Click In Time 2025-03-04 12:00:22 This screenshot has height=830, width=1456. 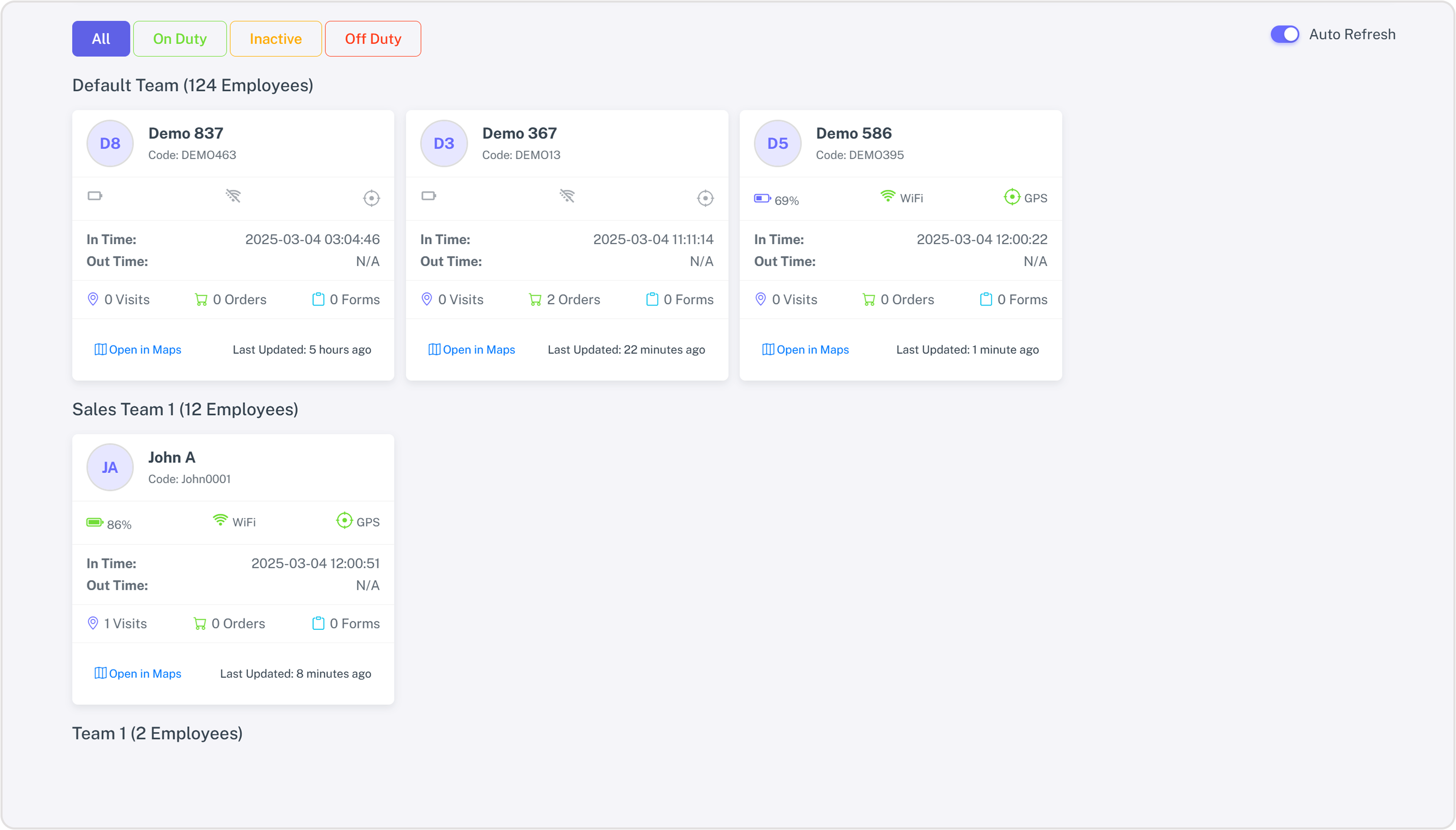[x=982, y=239]
